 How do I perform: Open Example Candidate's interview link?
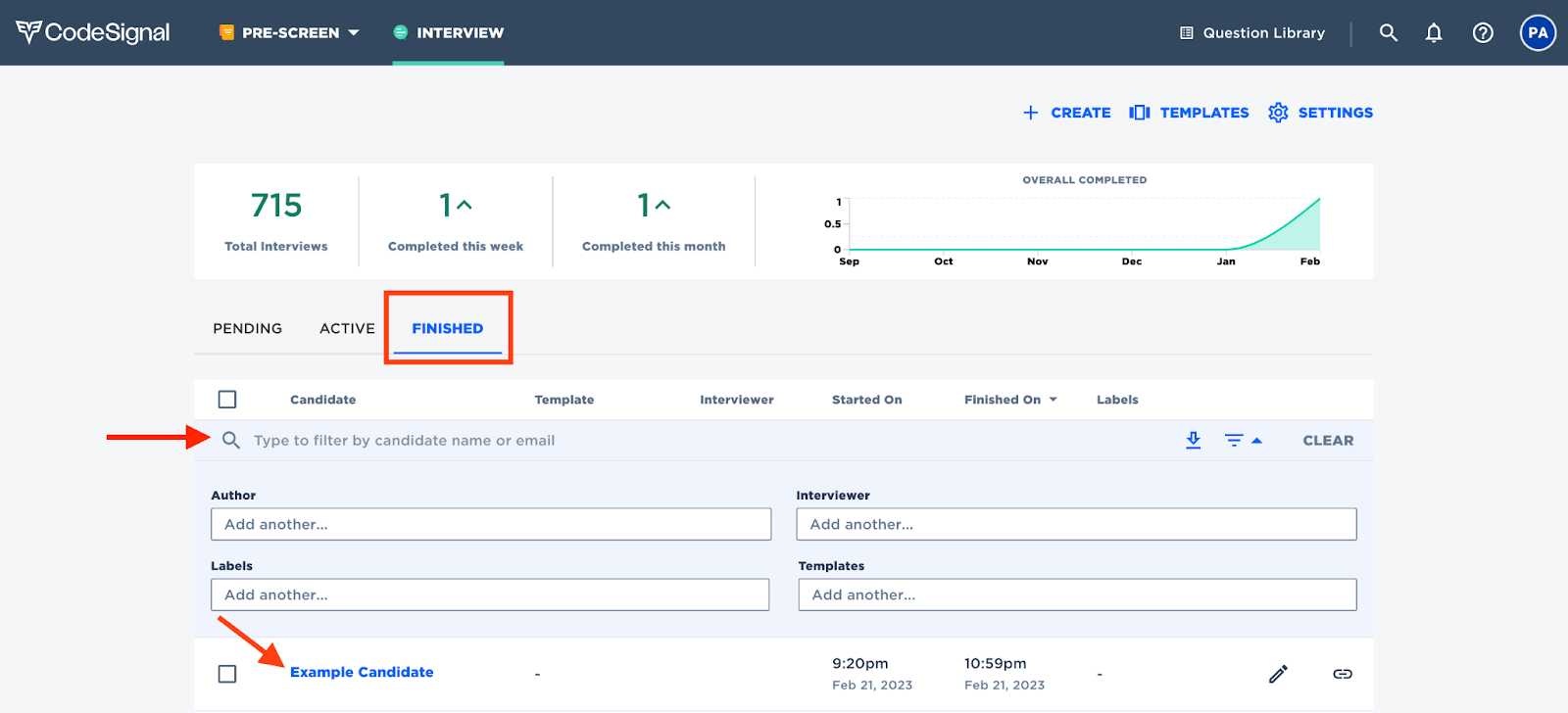tap(362, 672)
